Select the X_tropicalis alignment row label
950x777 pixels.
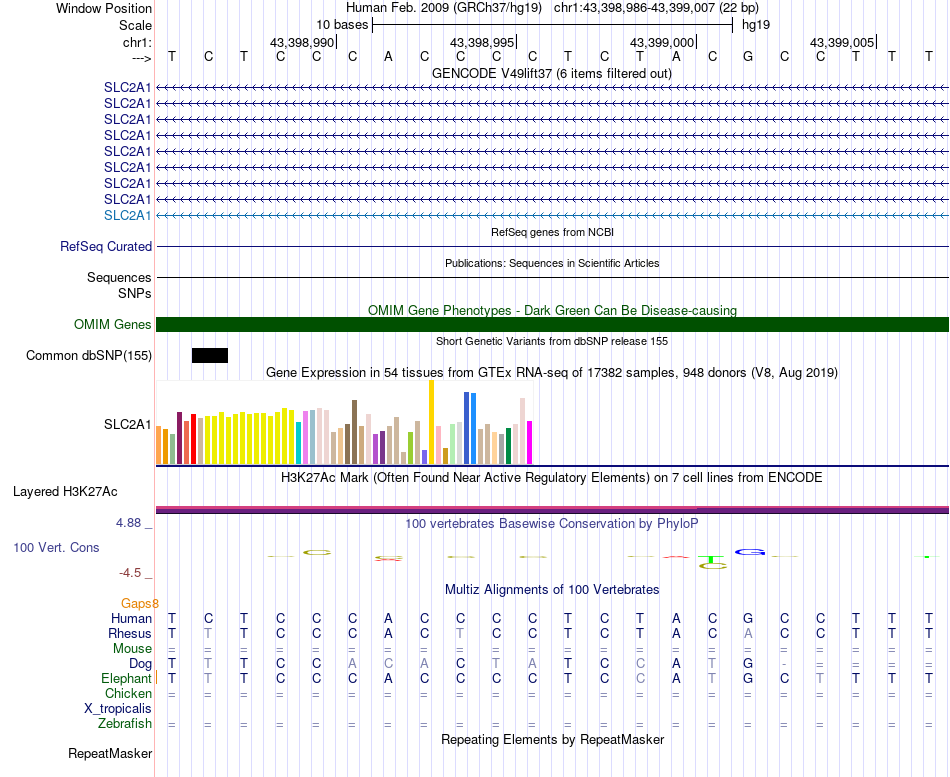(118, 709)
